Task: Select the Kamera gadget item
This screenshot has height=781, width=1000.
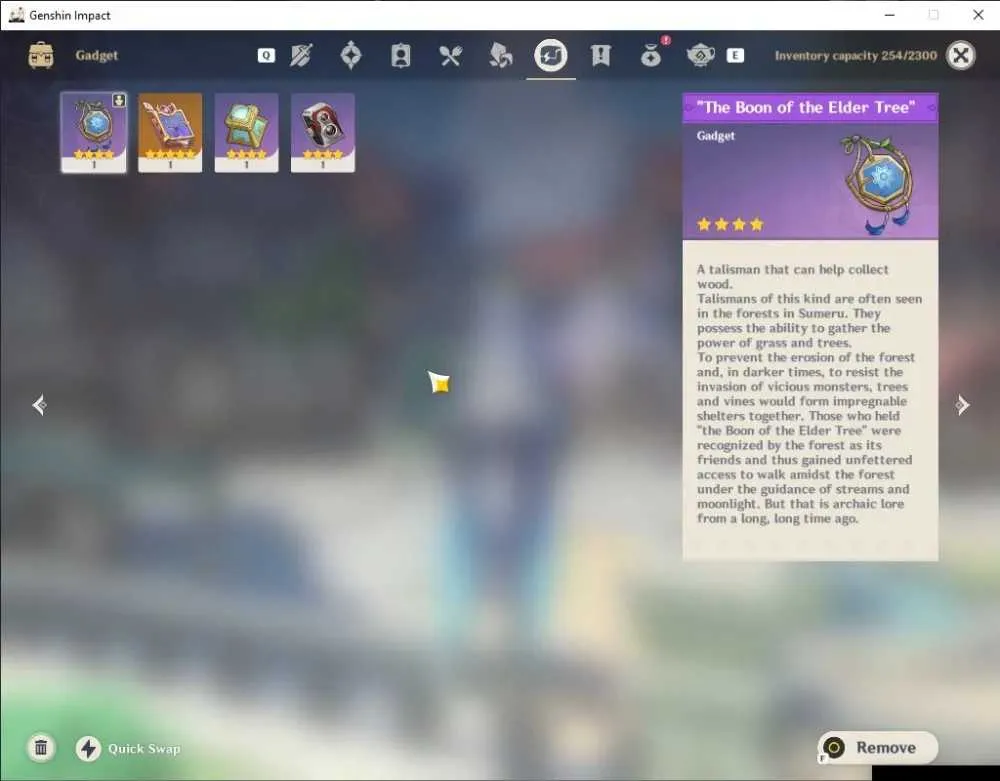Action: click(x=323, y=133)
